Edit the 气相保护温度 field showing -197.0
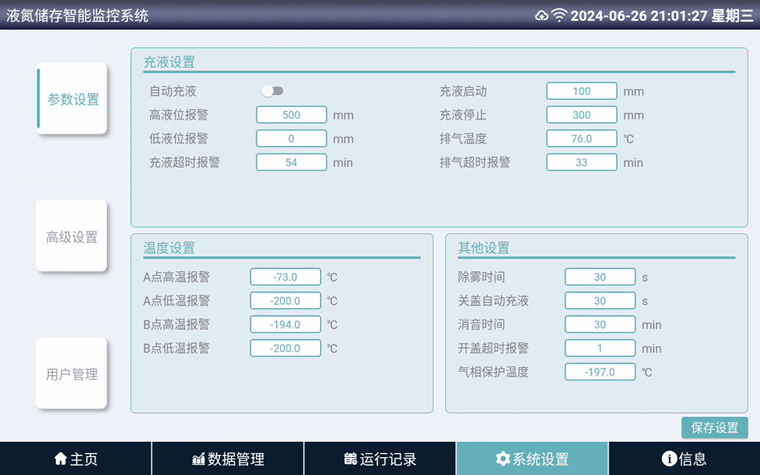760x475 pixels. [600, 372]
